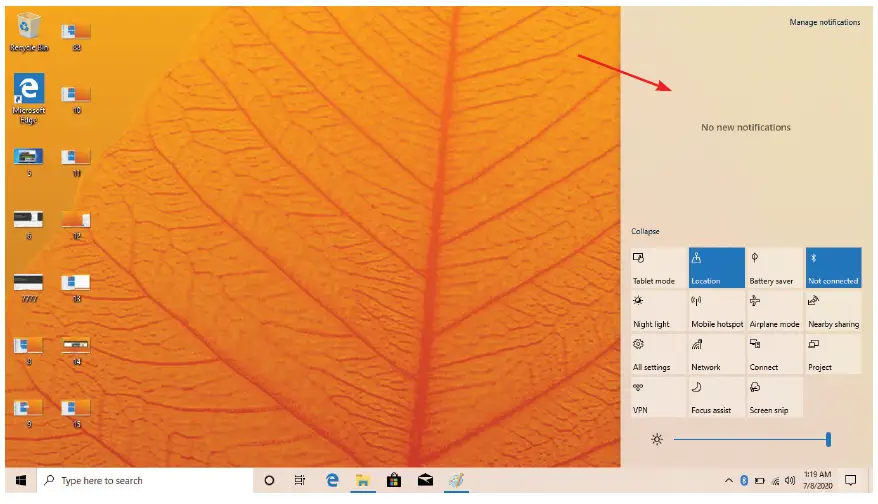This screenshot has width=878, height=504.
Task: Select the desktop file labeled 9
Action: point(29,414)
